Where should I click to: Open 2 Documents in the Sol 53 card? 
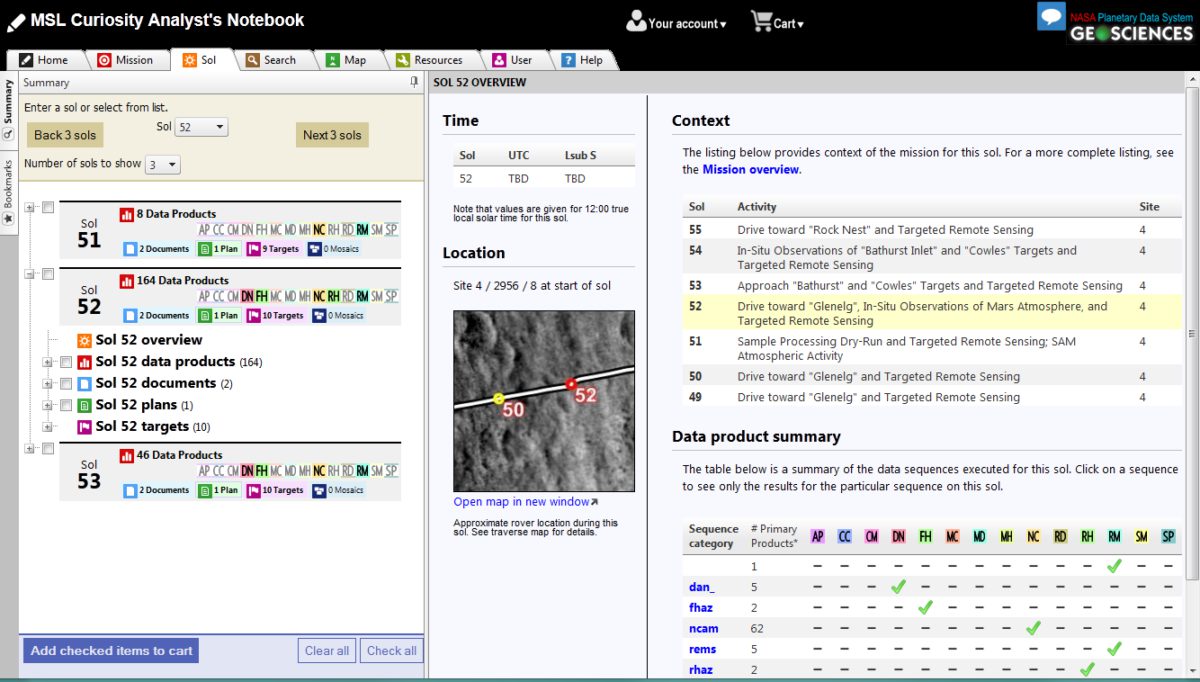coord(157,490)
